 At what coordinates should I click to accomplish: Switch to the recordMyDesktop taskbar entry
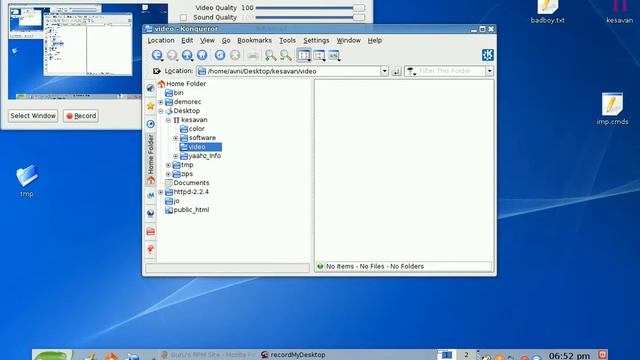point(293,355)
